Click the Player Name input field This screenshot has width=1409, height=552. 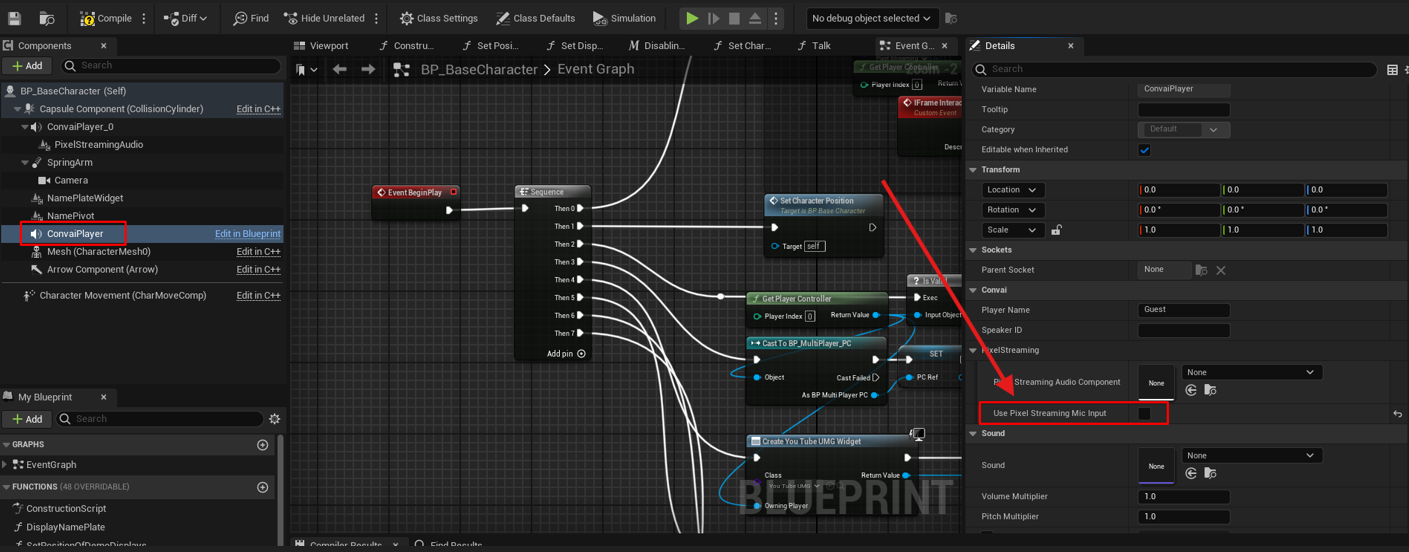1183,310
